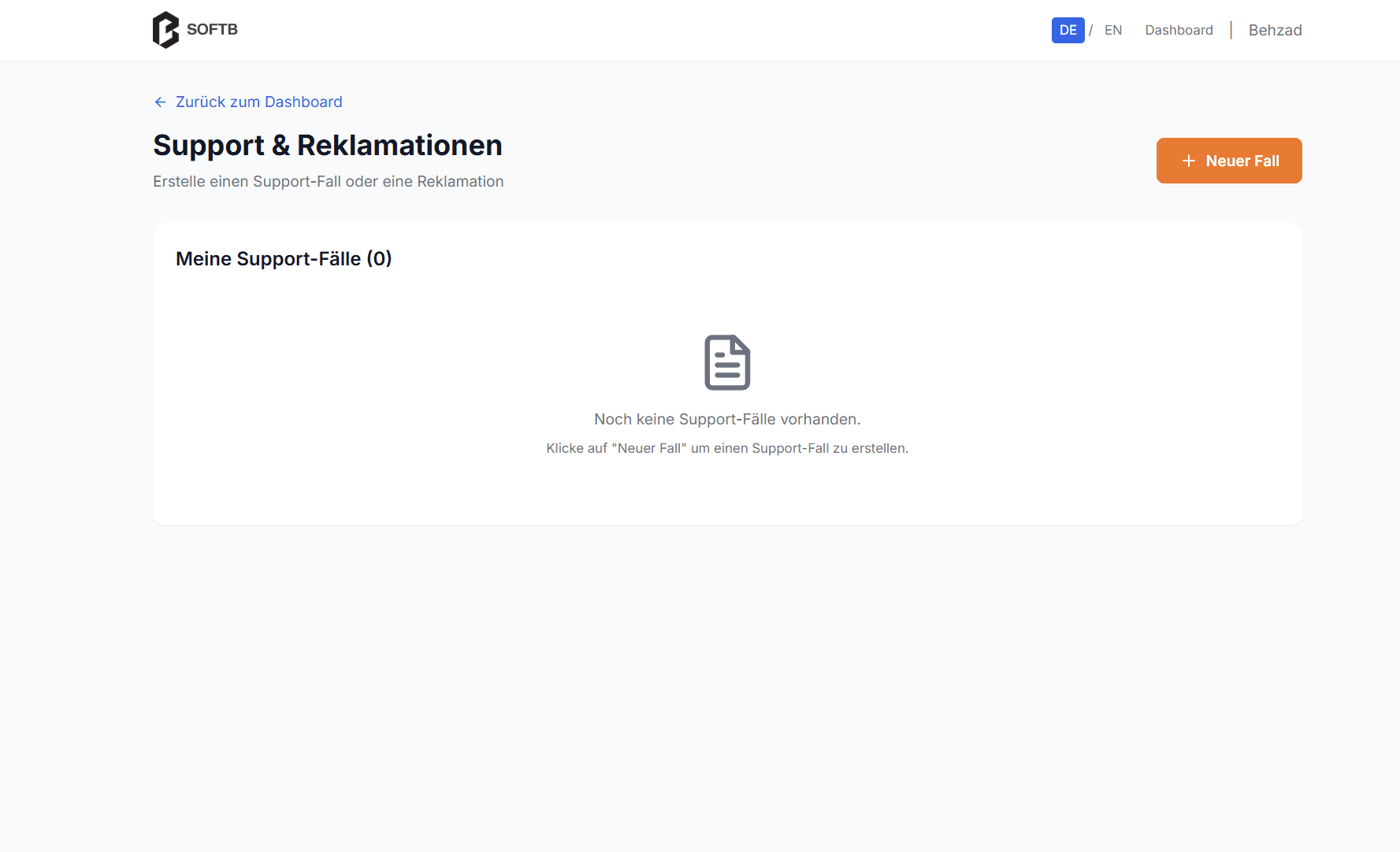Click the SOFTB hexagon logo icon
This screenshot has width=1400, height=852.
click(165, 30)
